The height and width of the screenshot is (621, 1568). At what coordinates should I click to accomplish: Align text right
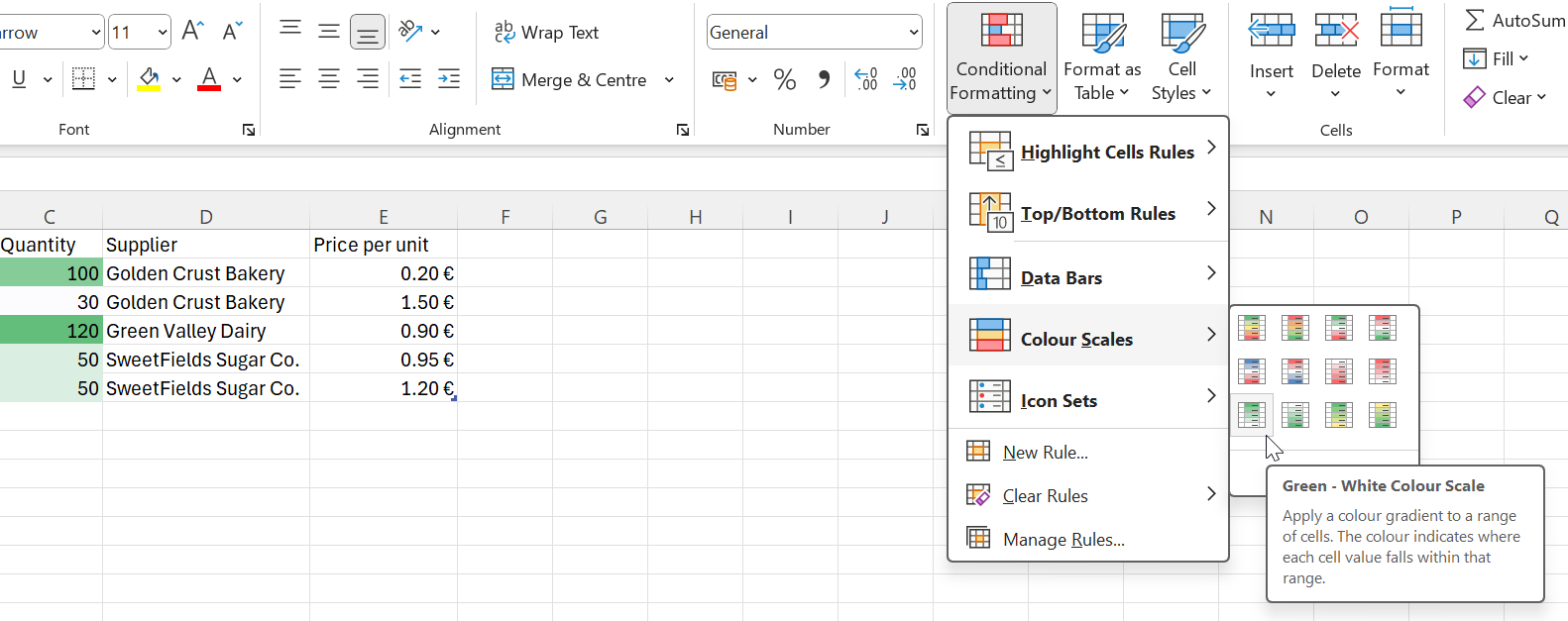pyautogui.click(x=368, y=79)
